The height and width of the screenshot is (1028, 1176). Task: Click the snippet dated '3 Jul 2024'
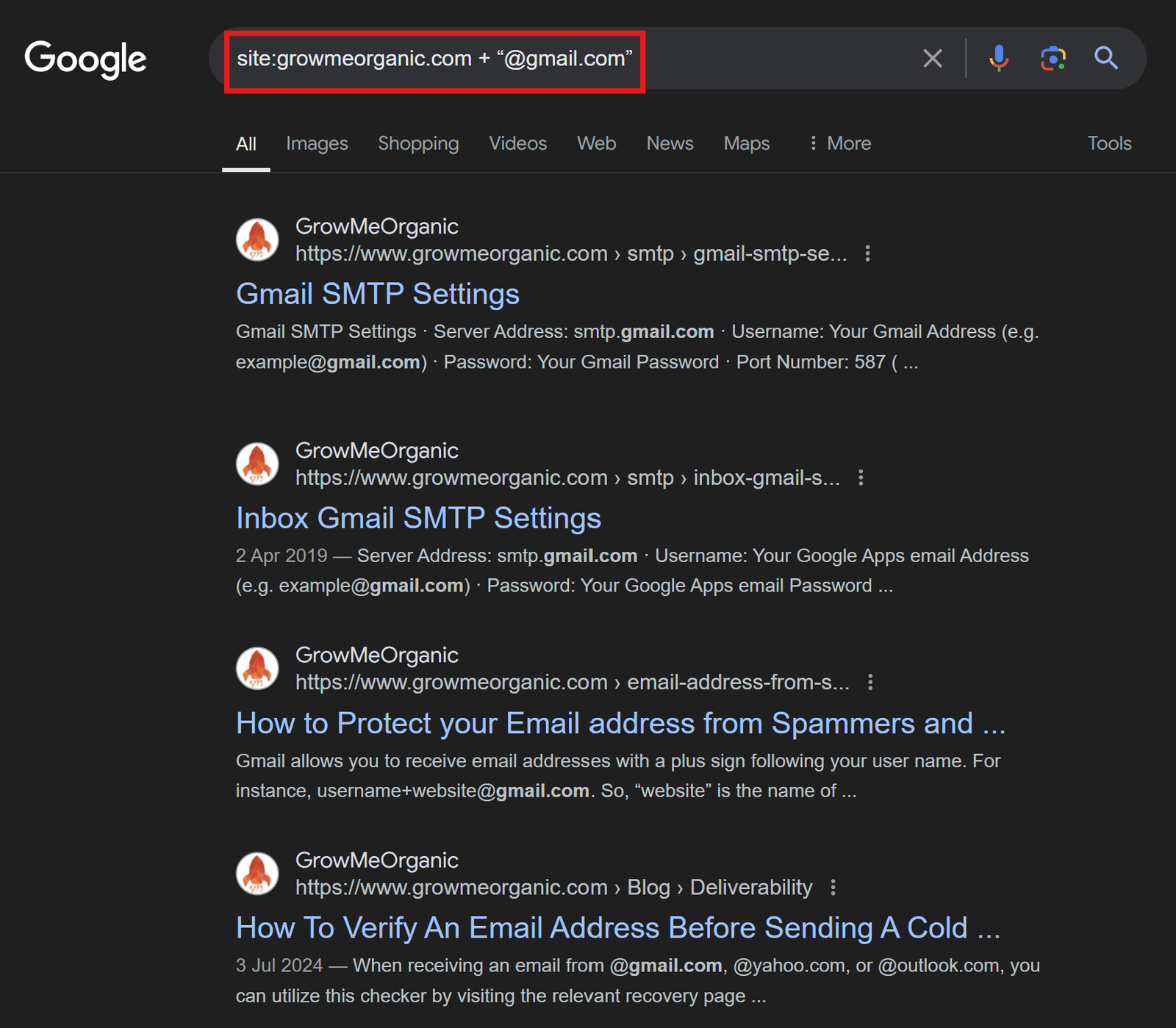point(638,981)
